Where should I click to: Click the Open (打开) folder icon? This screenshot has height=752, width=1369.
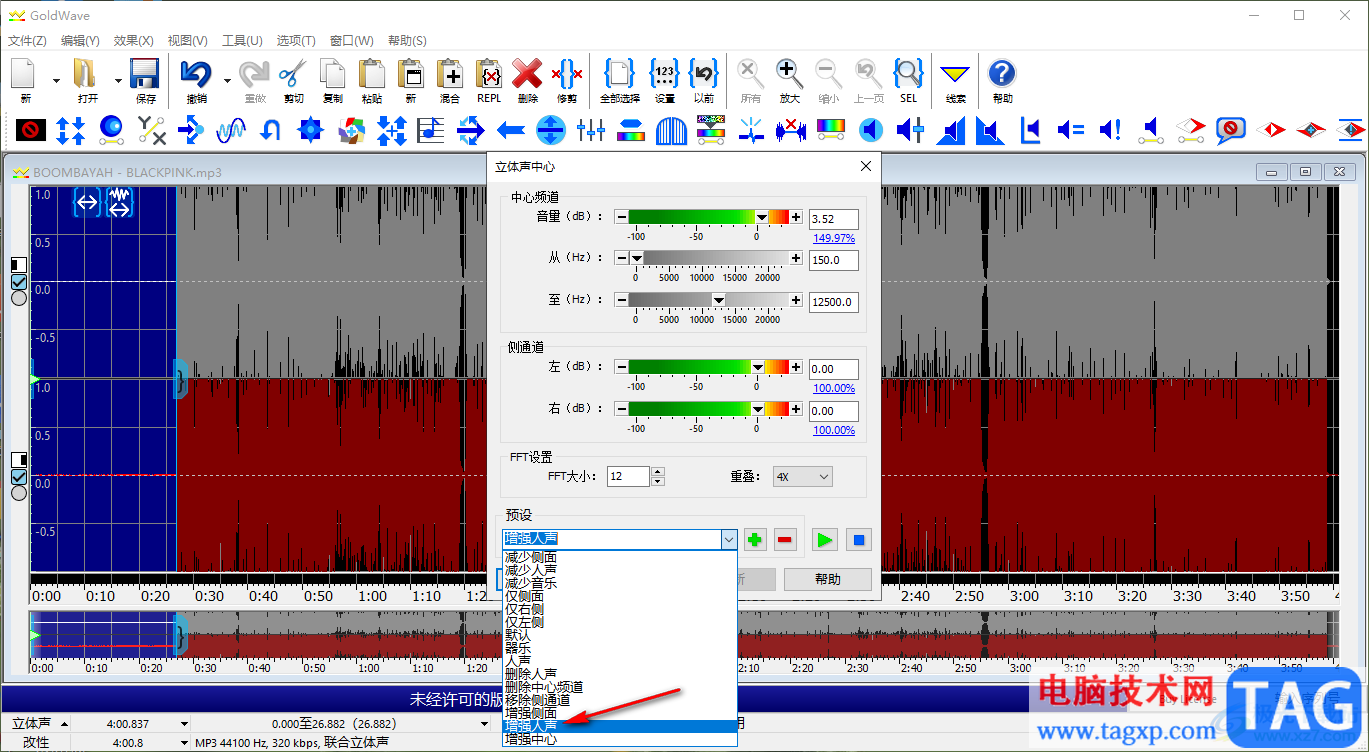pos(85,75)
